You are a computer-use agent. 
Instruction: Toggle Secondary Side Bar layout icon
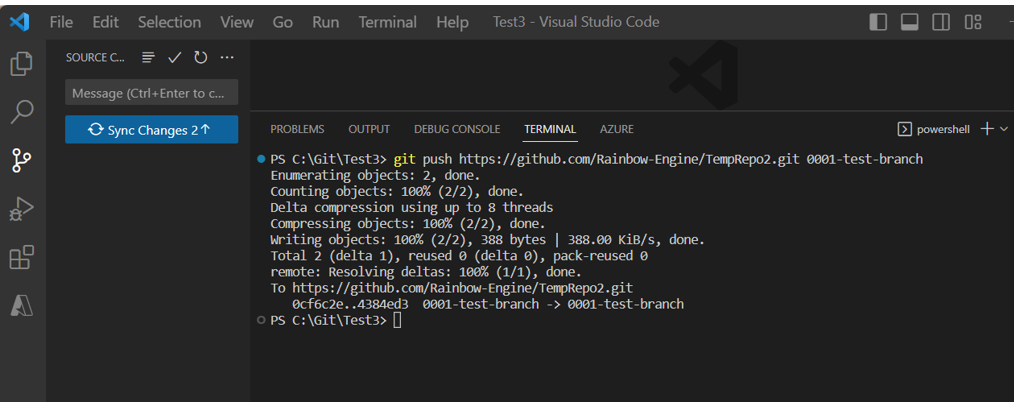pos(941,22)
